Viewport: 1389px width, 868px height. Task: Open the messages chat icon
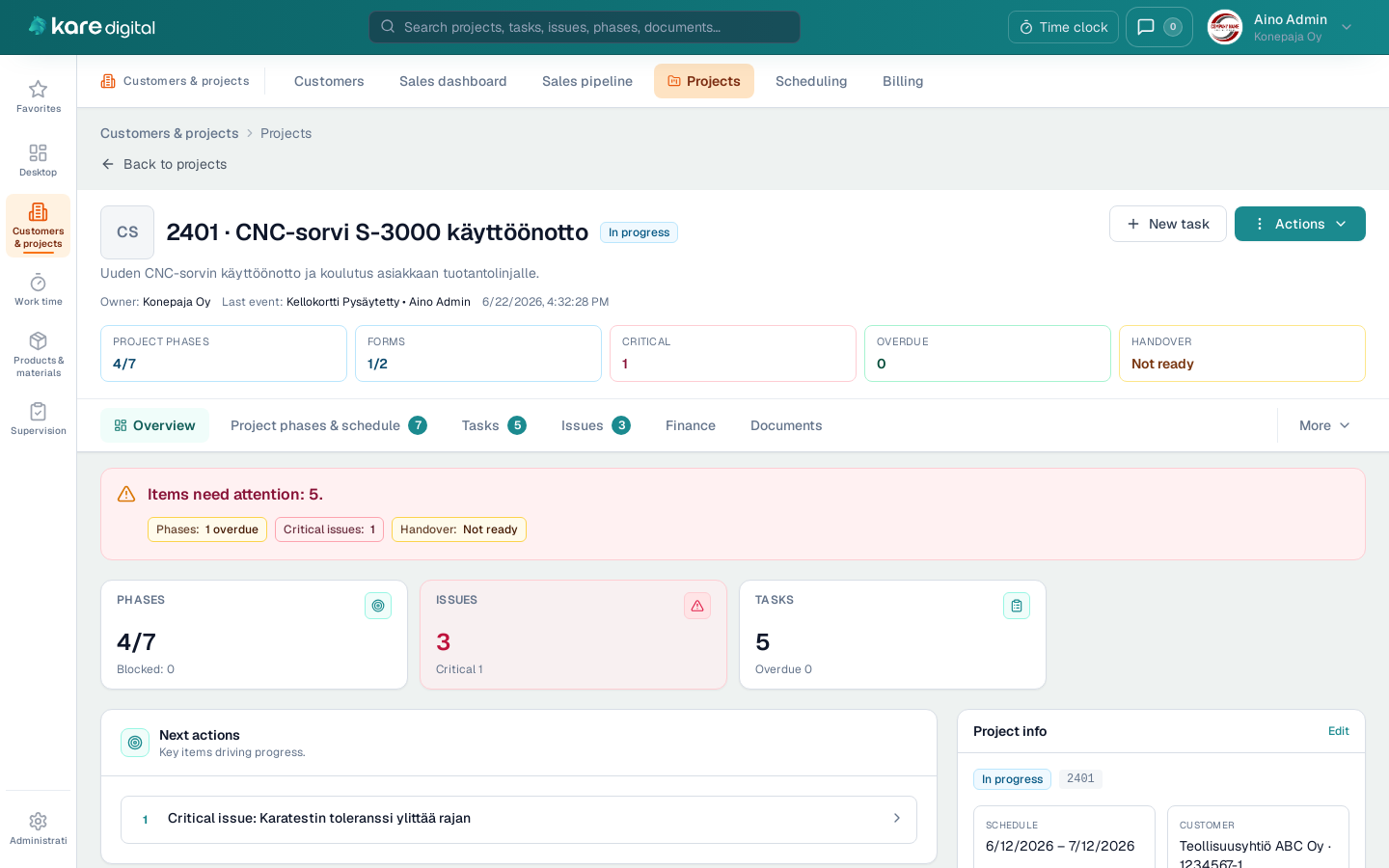coord(1146,27)
